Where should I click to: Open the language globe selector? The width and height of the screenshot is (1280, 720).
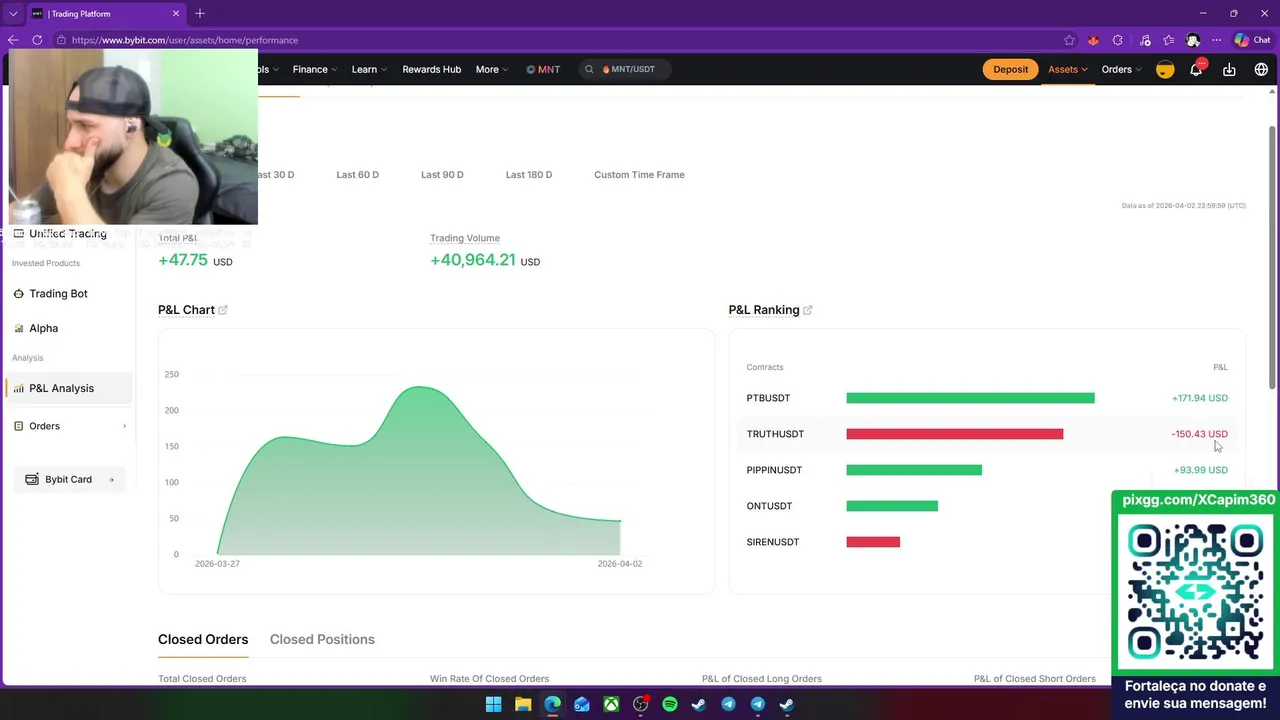click(1261, 69)
